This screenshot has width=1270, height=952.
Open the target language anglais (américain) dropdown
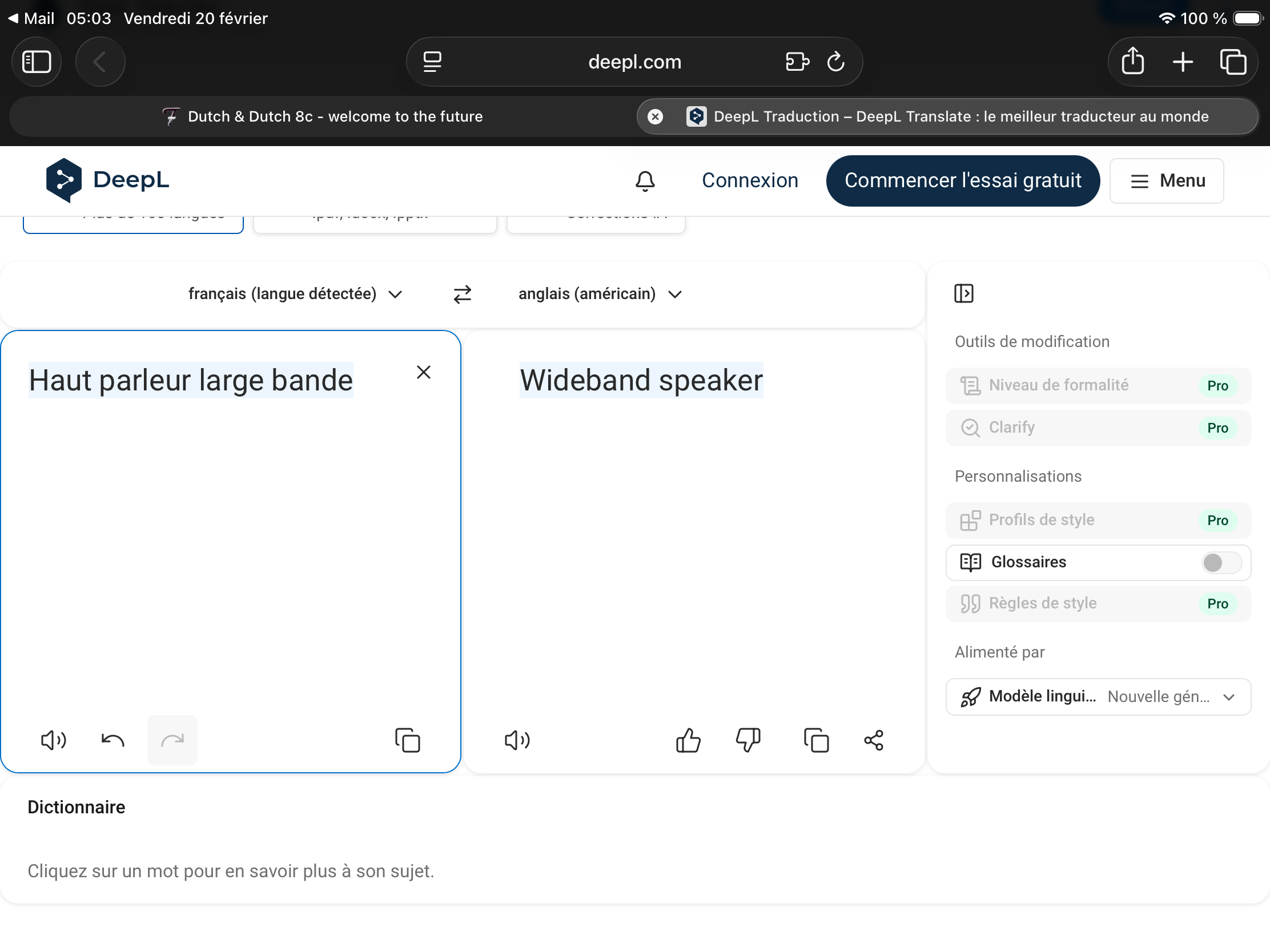coord(600,294)
